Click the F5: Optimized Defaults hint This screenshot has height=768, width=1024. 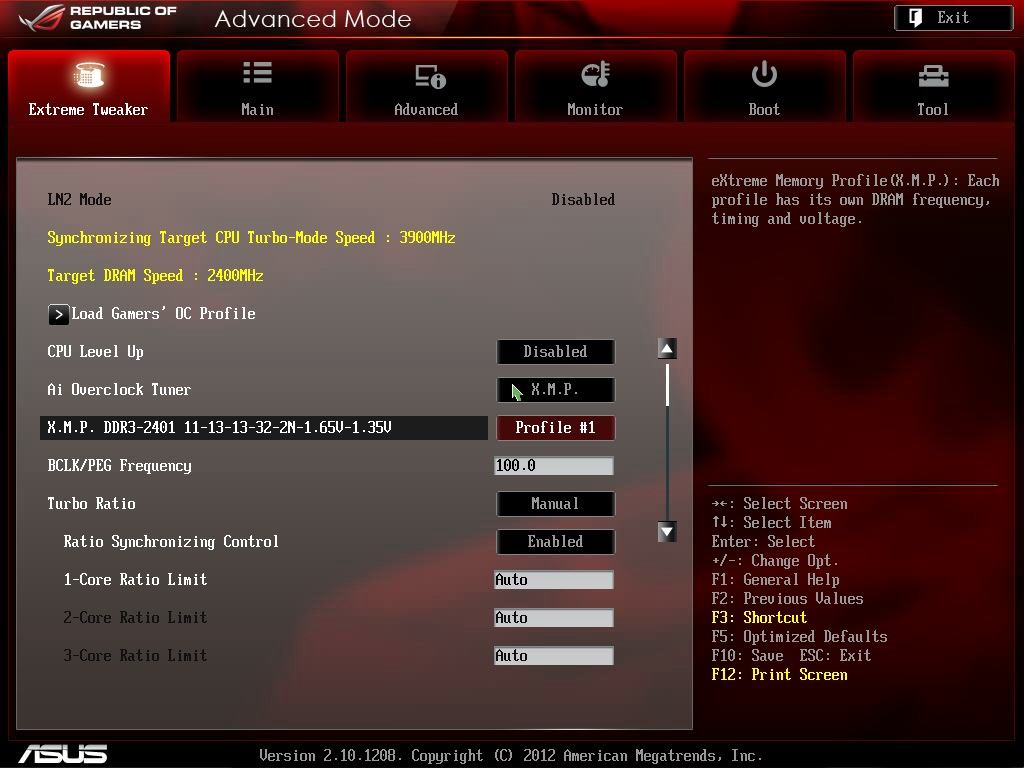coord(799,637)
